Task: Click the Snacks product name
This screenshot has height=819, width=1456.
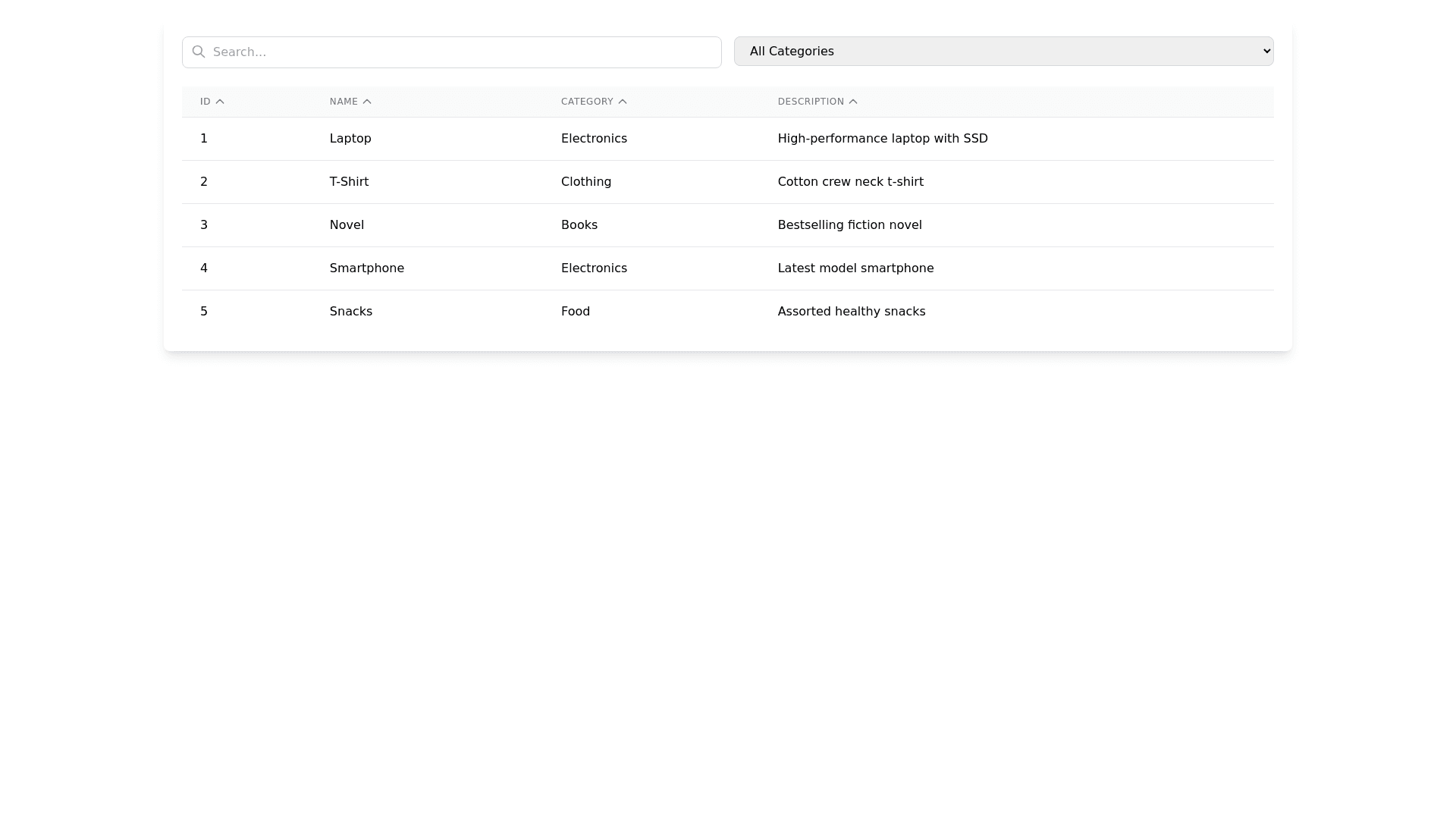Action: click(x=351, y=312)
